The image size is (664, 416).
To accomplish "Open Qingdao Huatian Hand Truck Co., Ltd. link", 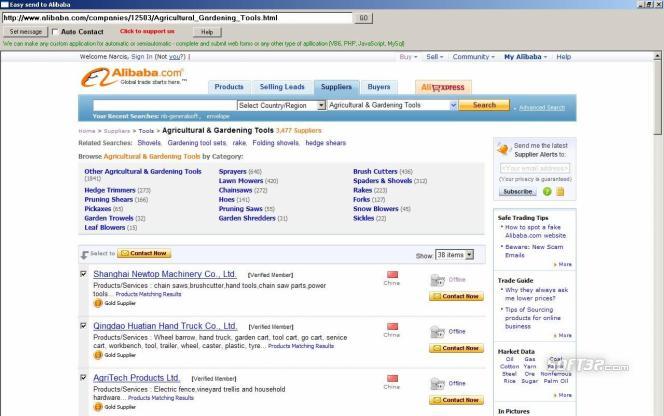I will [x=165, y=326].
